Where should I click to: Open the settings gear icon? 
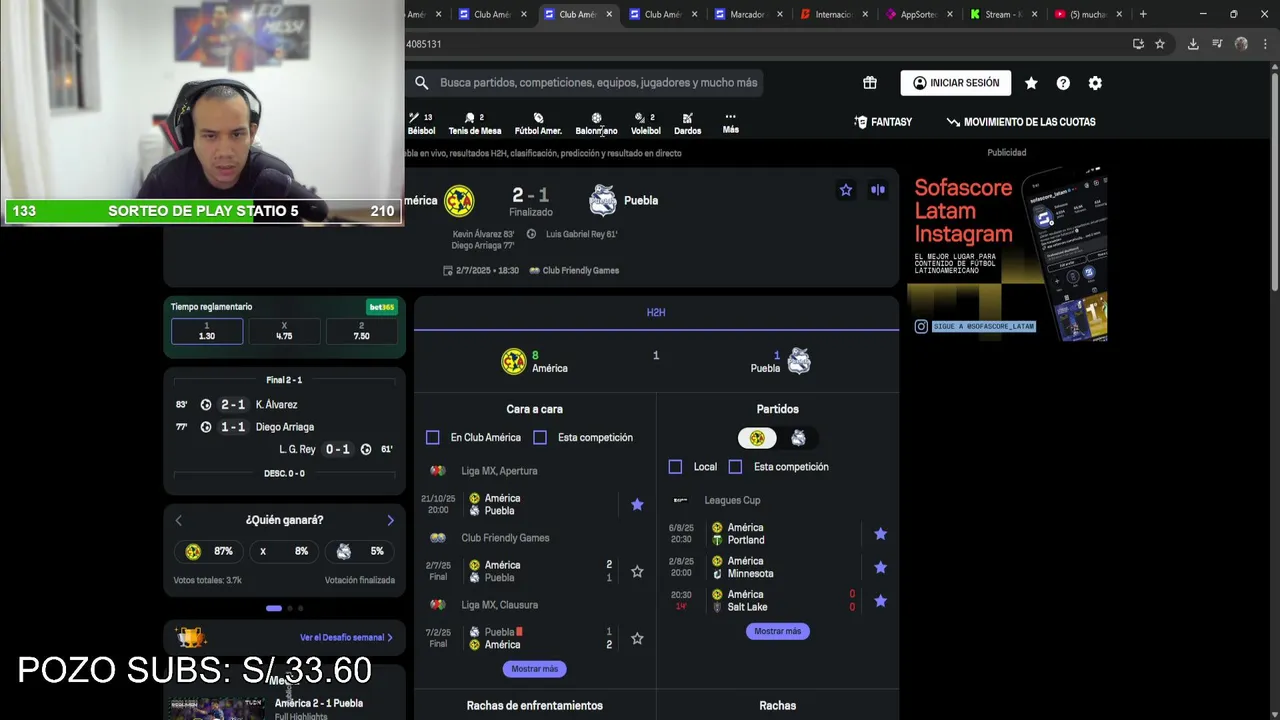tap(1095, 83)
